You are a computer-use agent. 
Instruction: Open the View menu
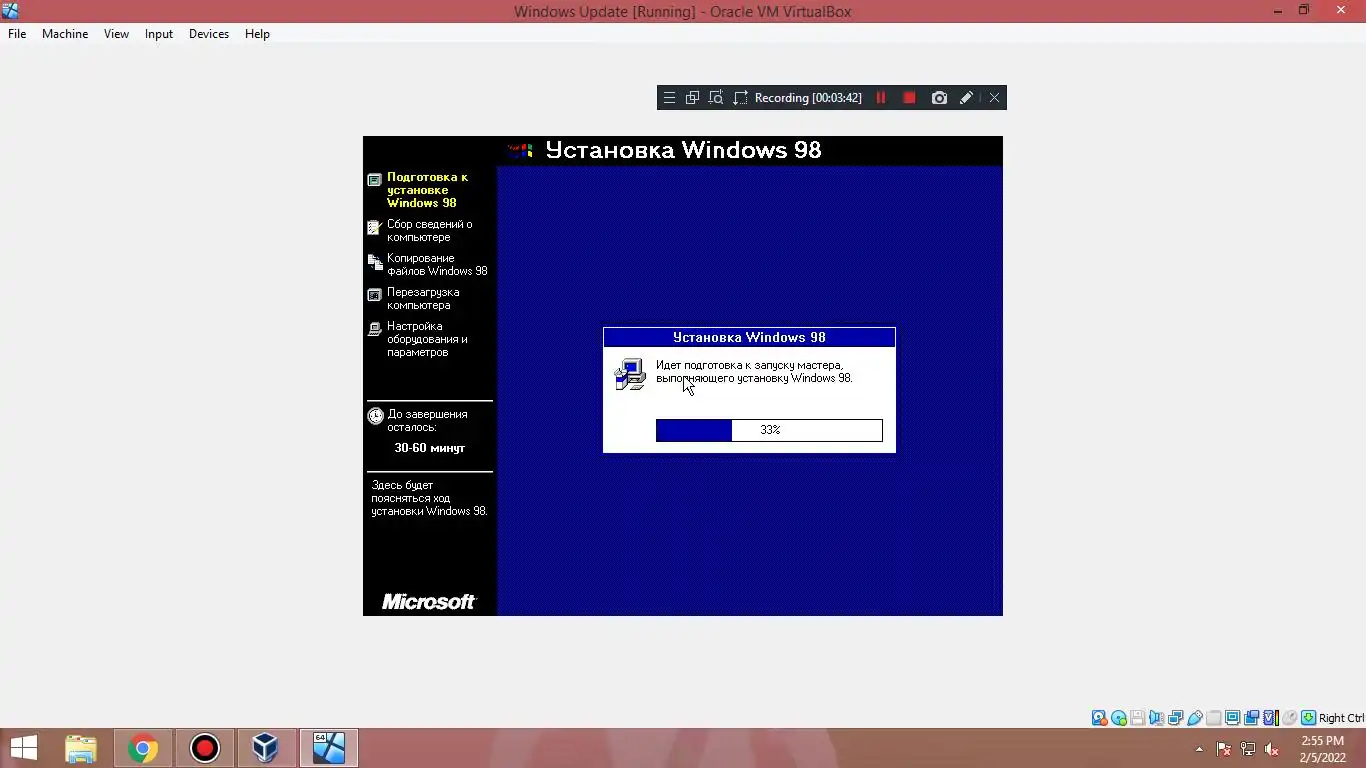click(x=116, y=33)
